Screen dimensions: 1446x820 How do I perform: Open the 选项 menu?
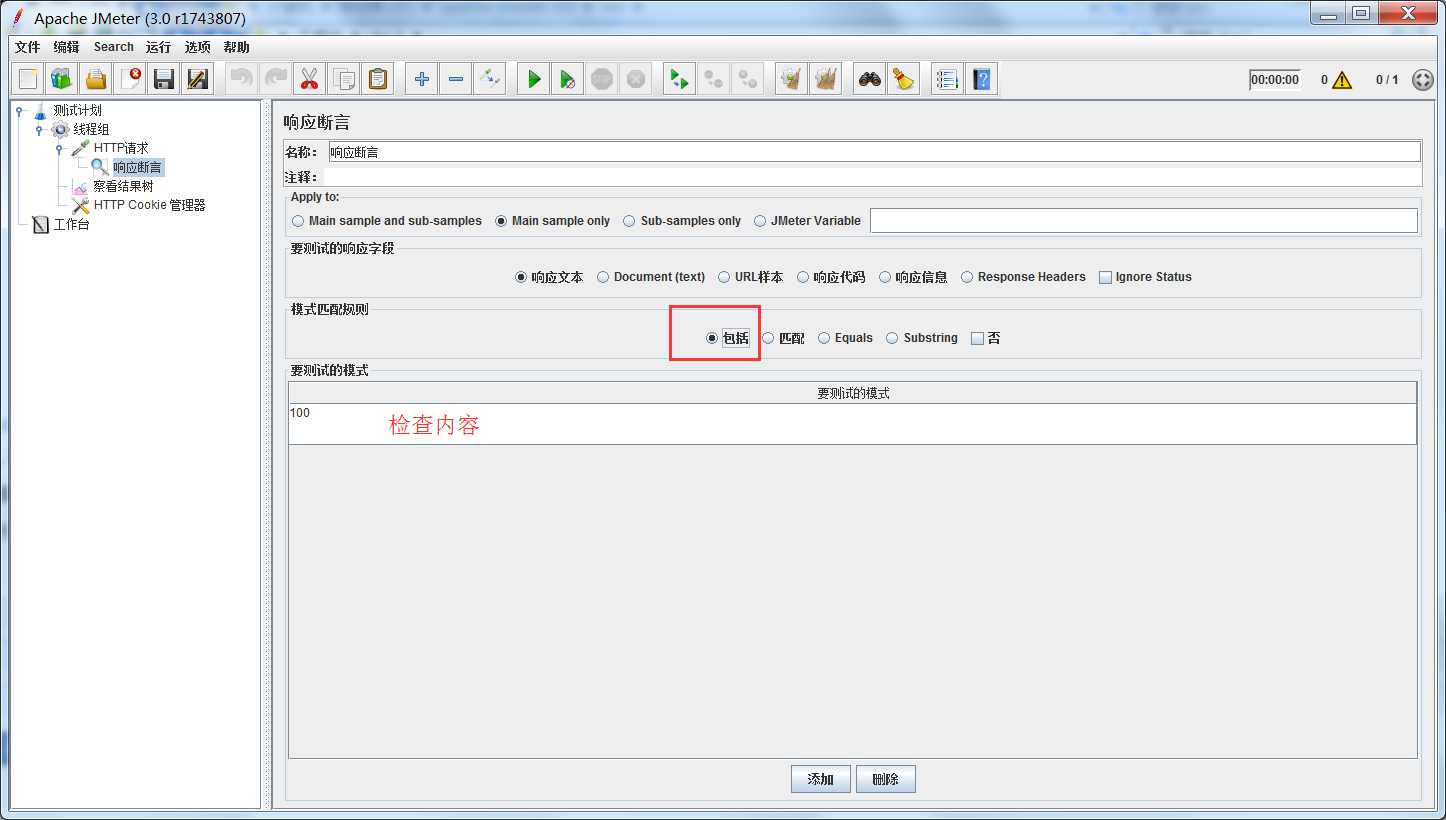pyautogui.click(x=197, y=47)
